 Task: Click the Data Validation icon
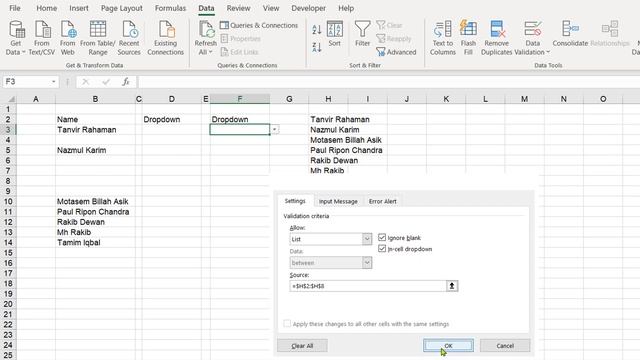(x=532, y=30)
